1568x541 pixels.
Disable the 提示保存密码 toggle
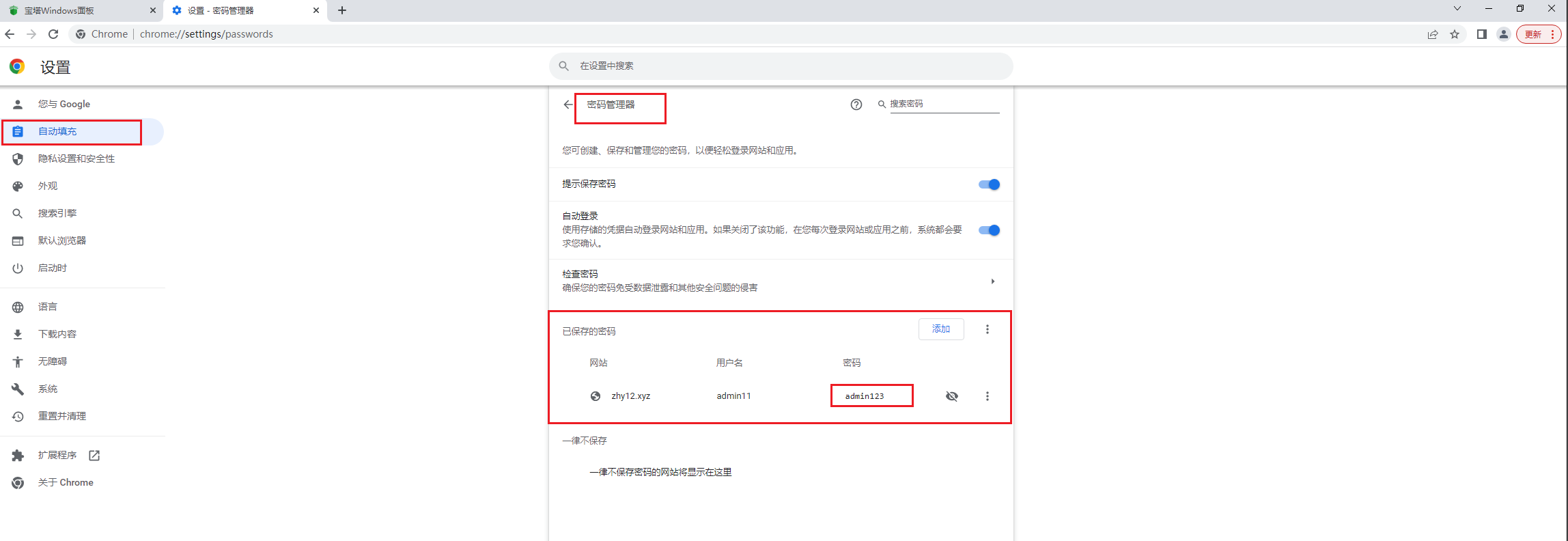point(989,184)
